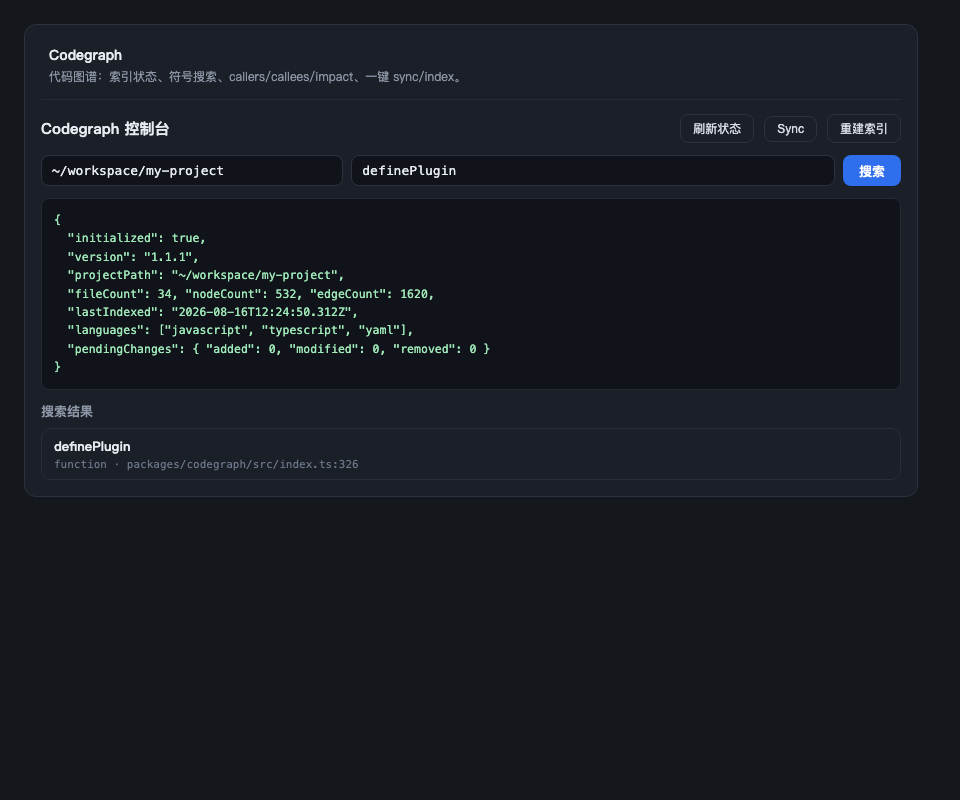
Task: Open the definePlugin search result card
Action: tap(471, 454)
